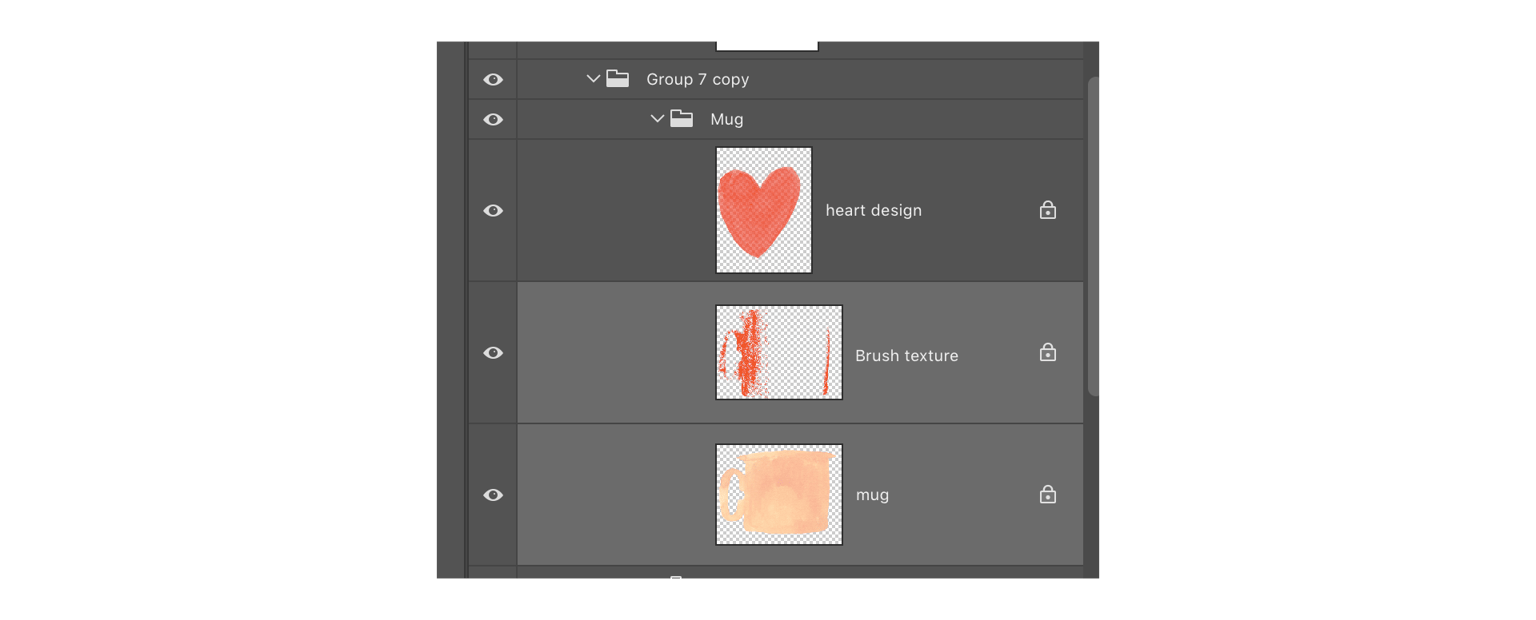Click the layers panel vertical scrollbar
The width and height of the screenshot is (1536, 620).
click(1093, 236)
